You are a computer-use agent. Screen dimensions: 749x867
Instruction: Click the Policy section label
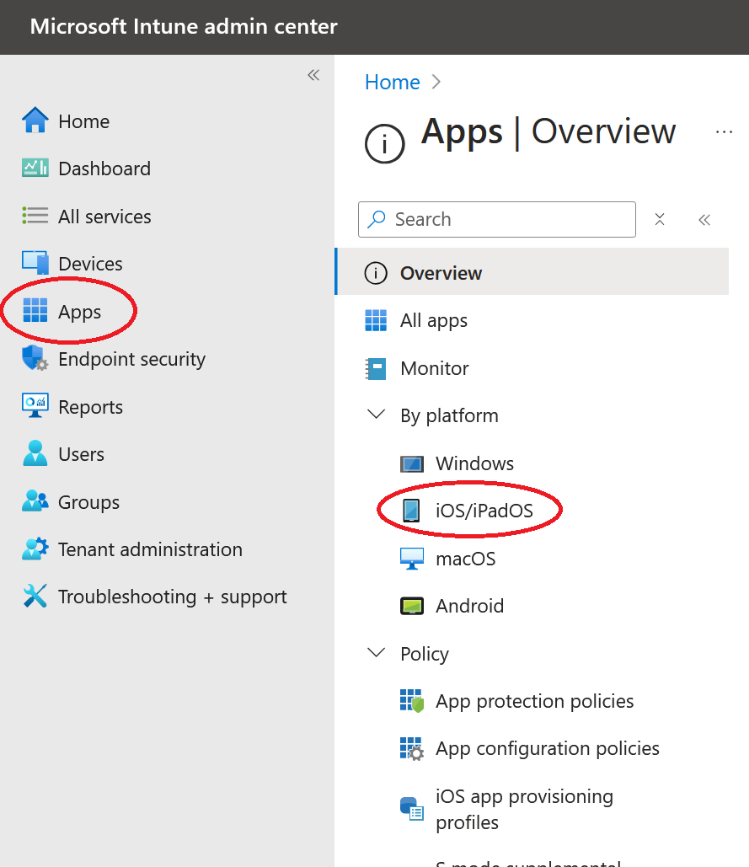point(425,654)
